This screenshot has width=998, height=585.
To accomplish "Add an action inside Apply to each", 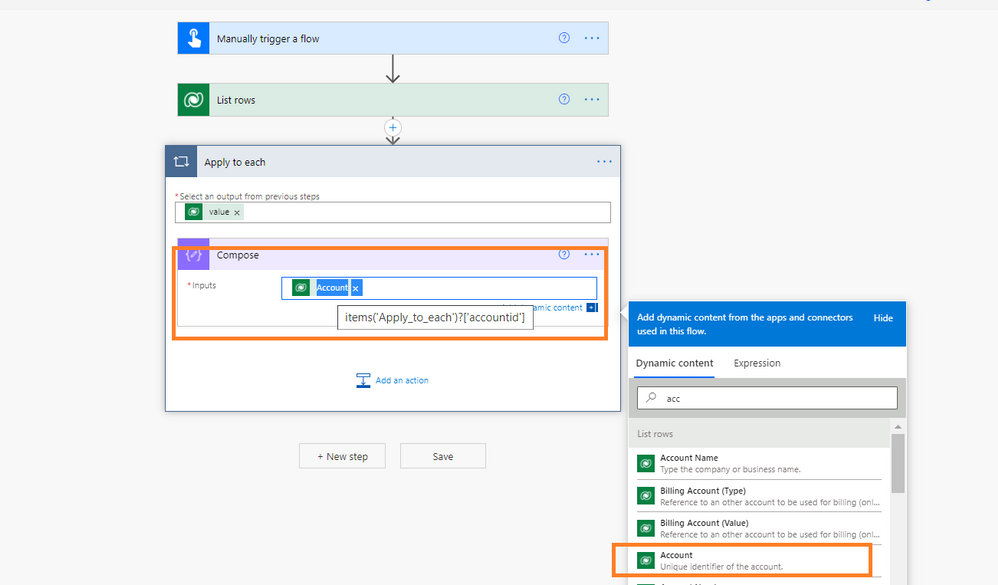I will [x=393, y=380].
